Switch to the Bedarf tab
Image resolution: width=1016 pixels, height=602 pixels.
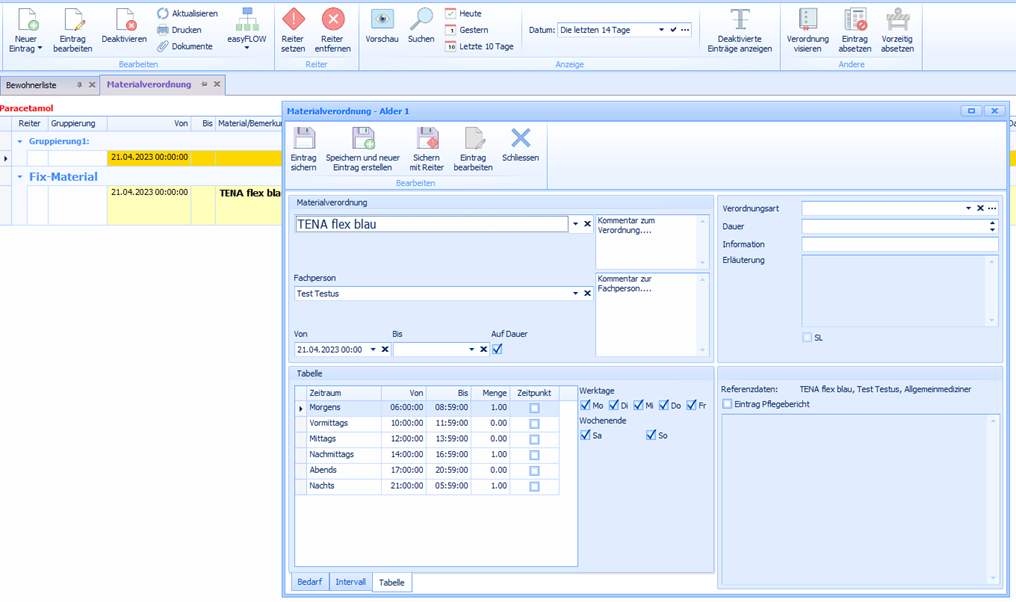pyautogui.click(x=309, y=582)
